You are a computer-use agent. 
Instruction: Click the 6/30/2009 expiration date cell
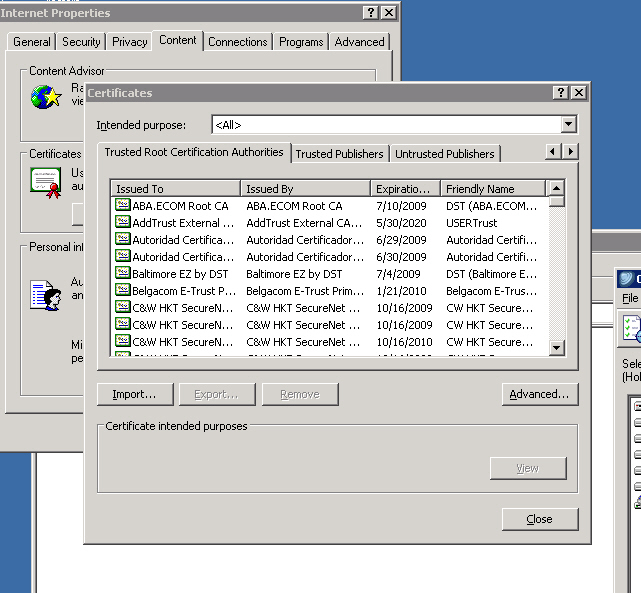tap(401, 257)
